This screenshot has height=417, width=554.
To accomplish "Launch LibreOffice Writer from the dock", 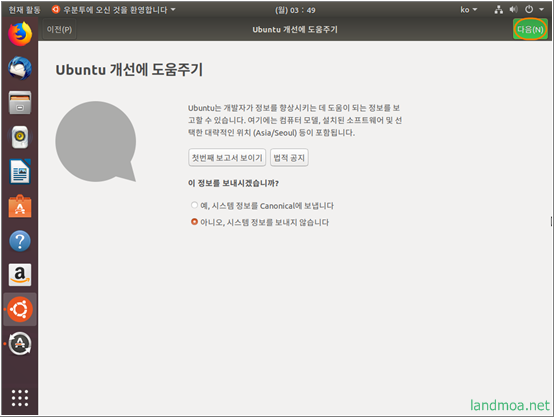I will click(20, 172).
